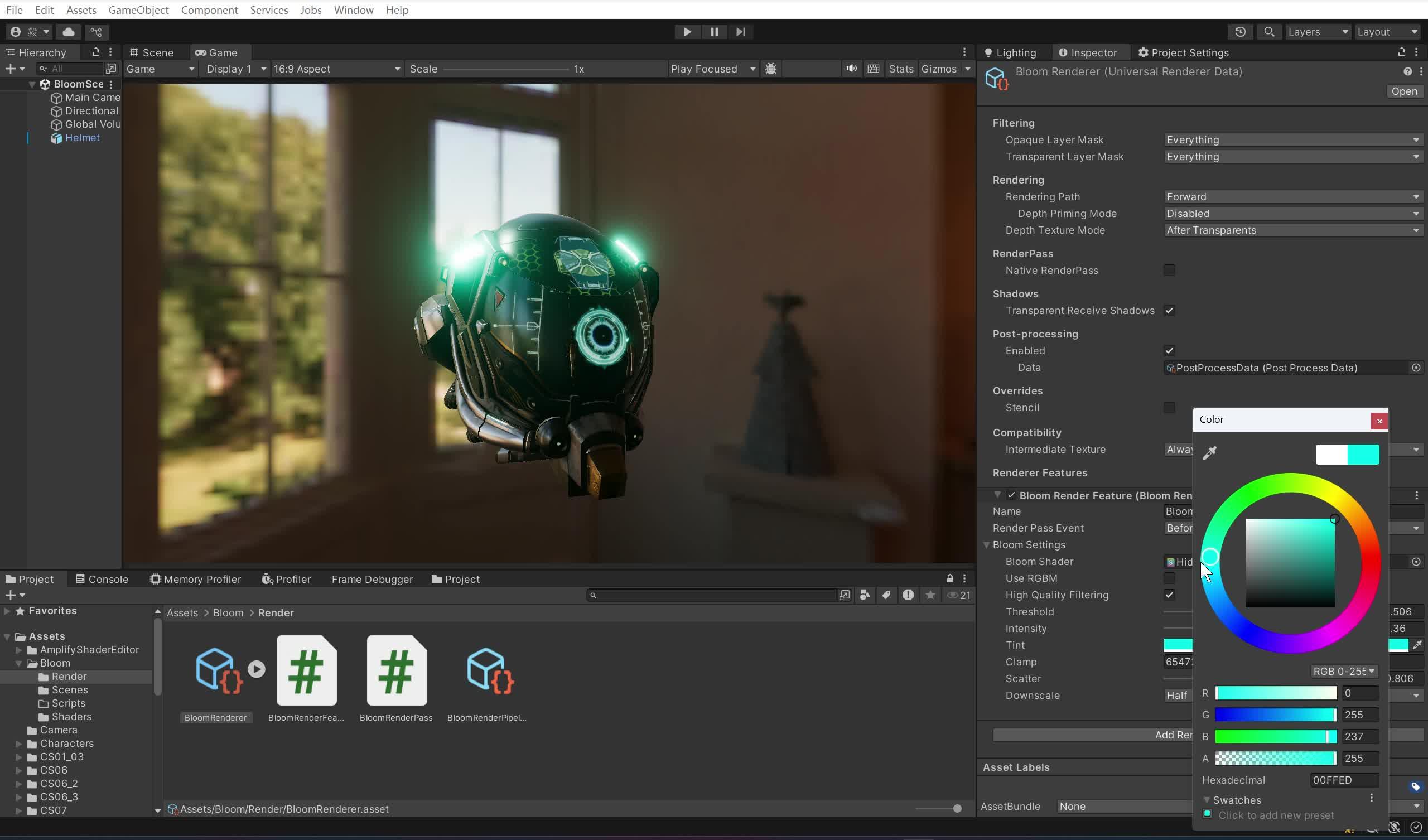Toggle the Game view bug debug icon
This screenshot has height=840, width=1428.
771,69
